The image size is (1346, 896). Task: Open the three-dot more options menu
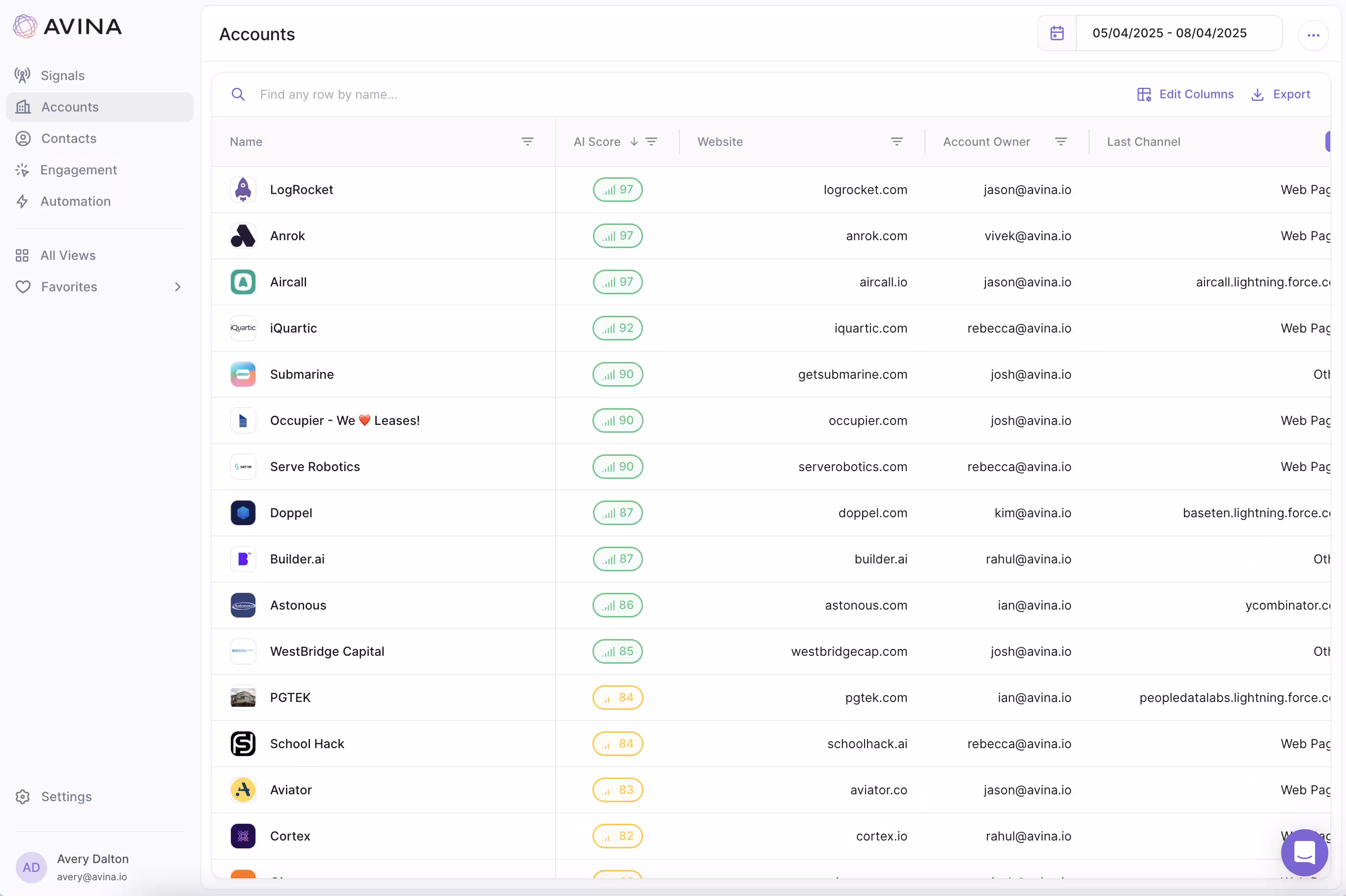click(1314, 35)
